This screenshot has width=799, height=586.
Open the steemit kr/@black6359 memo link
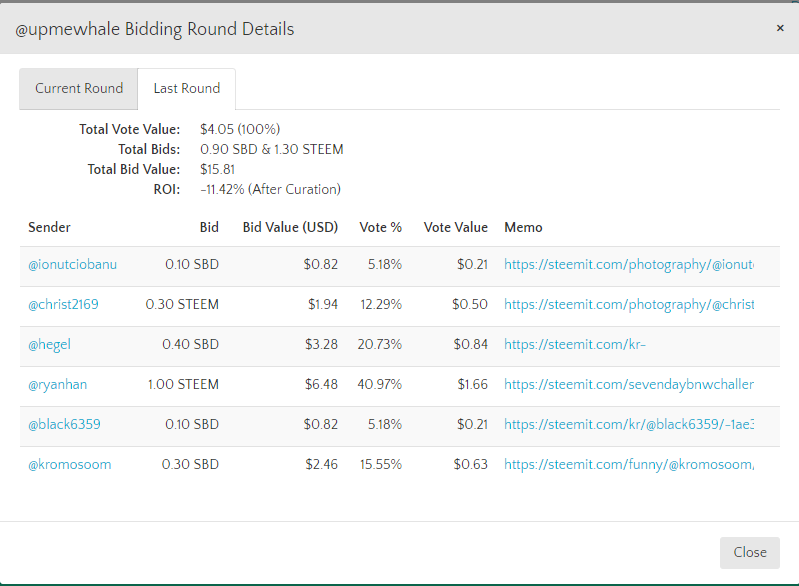pyautogui.click(x=629, y=424)
